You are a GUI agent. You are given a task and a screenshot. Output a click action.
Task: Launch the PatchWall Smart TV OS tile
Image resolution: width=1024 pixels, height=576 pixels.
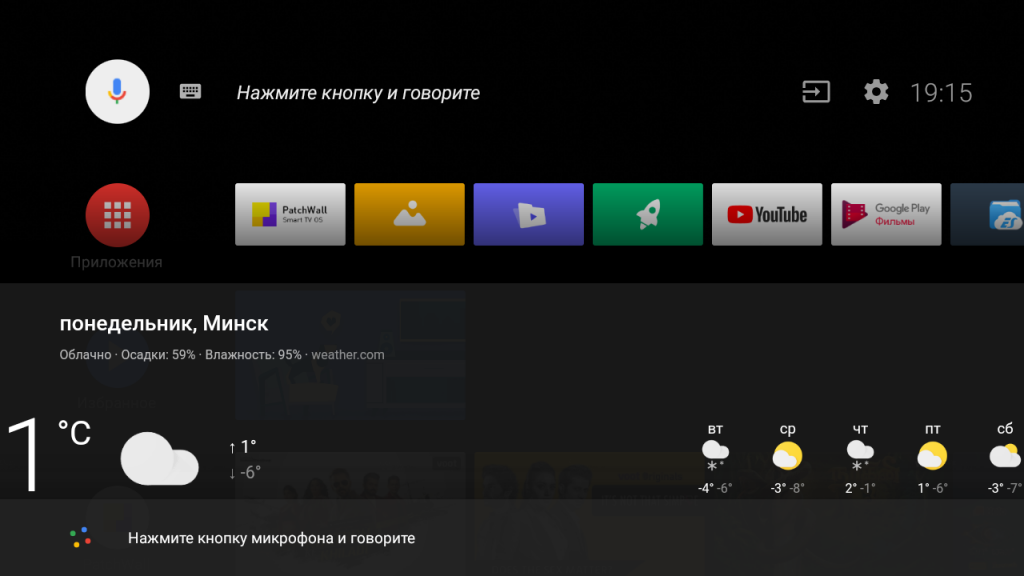pyautogui.click(x=290, y=214)
